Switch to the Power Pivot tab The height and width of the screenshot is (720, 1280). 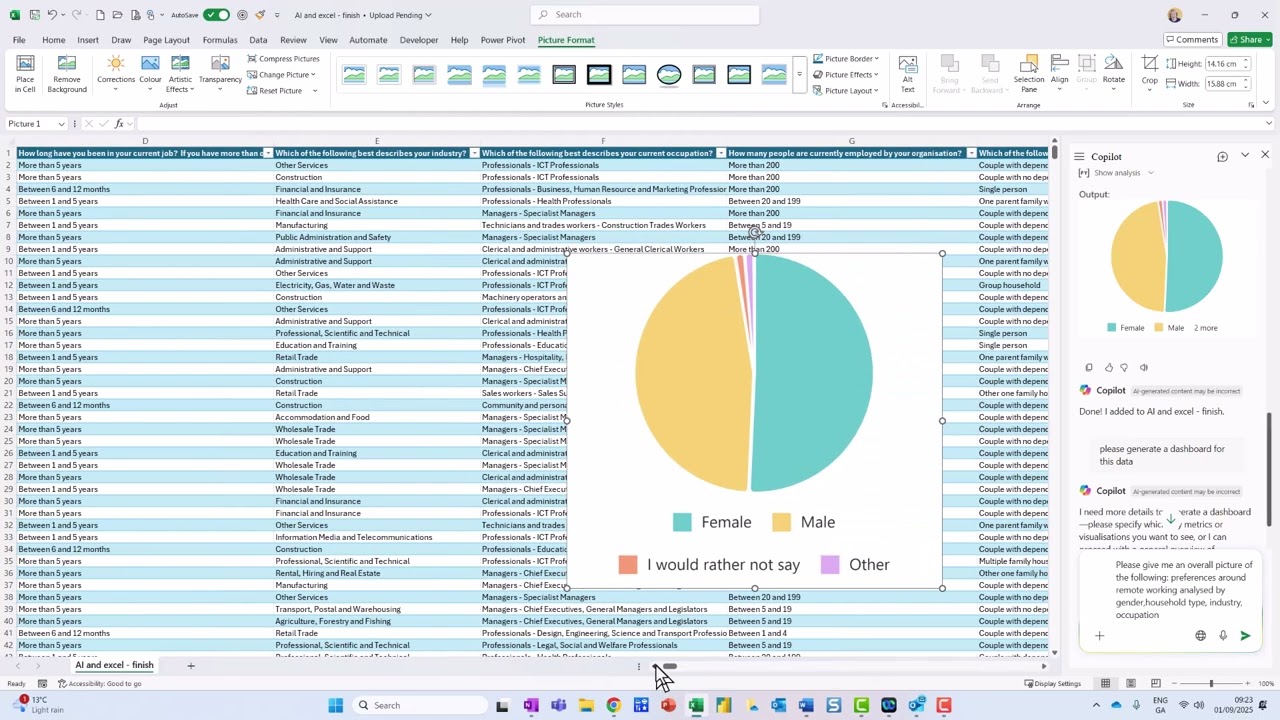coord(503,40)
